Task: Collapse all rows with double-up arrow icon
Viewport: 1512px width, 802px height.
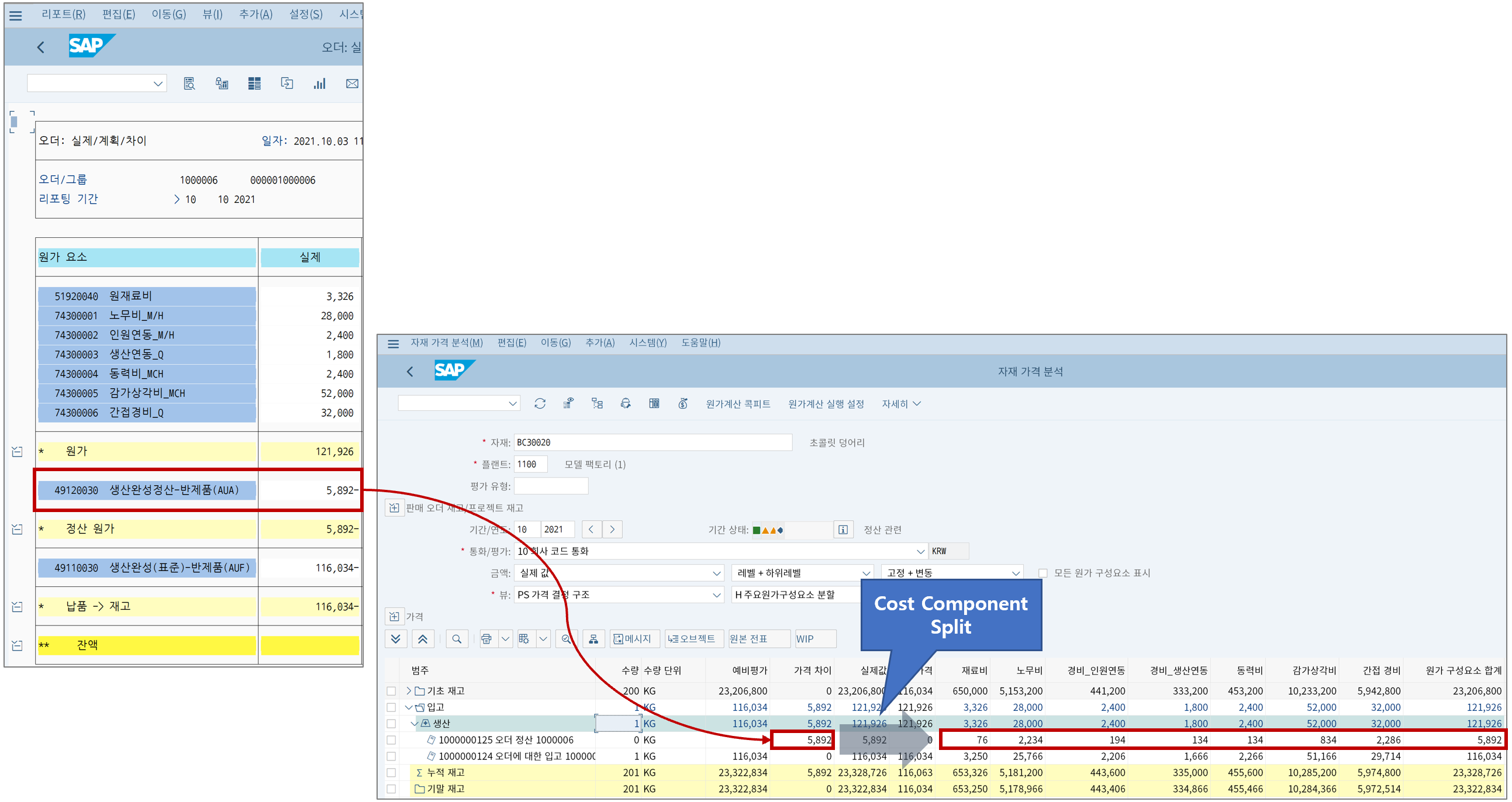Action: (x=423, y=639)
